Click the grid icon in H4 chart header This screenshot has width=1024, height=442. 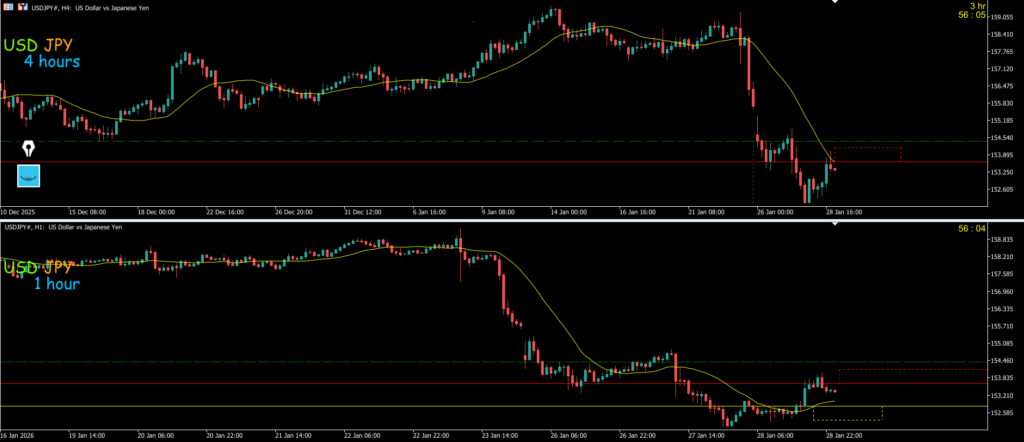(8, 7)
